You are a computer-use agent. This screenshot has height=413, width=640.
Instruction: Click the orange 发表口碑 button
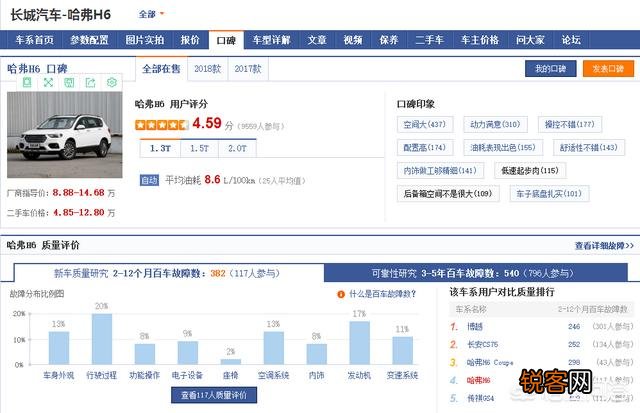(x=608, y=69)
